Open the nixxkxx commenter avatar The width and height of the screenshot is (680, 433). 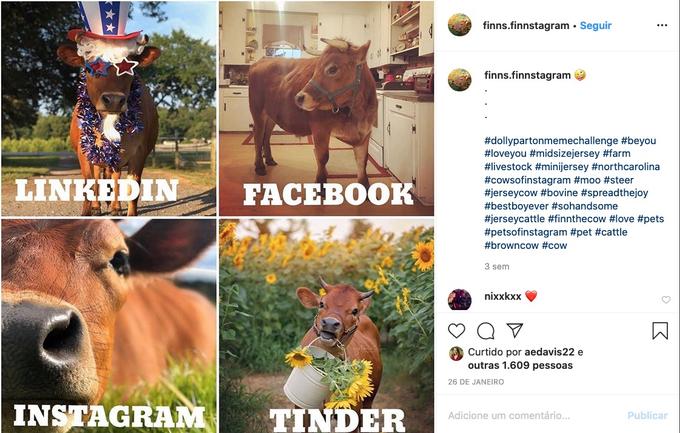[x=460, y=298]
